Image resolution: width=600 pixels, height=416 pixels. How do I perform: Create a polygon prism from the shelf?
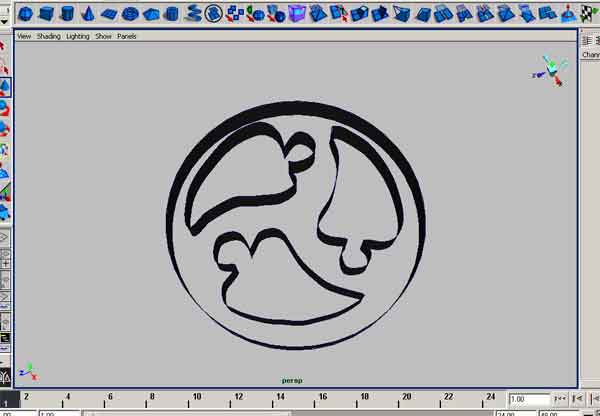(151, 14)
